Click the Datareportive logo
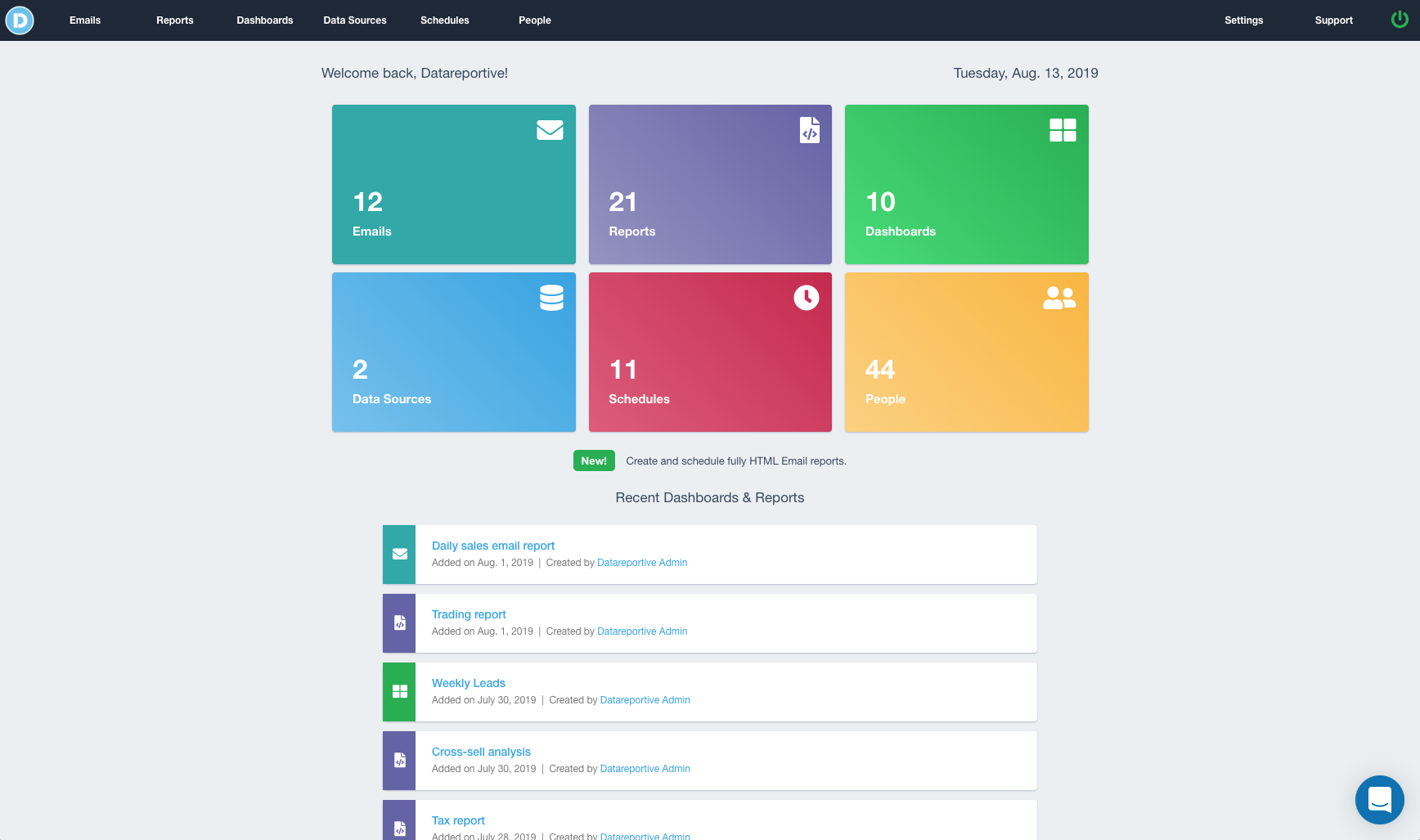Screen dimensions: 1420x840 19,20
